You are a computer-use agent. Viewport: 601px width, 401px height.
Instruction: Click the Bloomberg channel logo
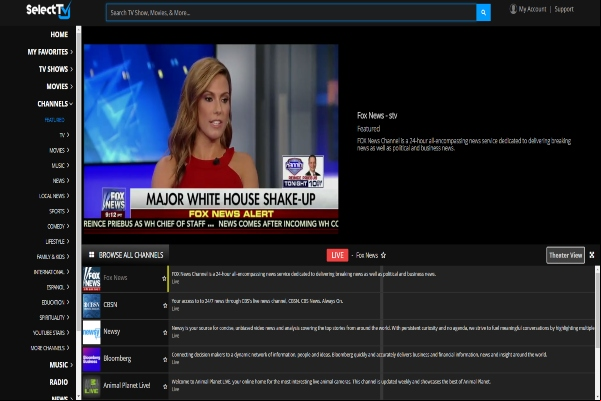tap(92, 359)
